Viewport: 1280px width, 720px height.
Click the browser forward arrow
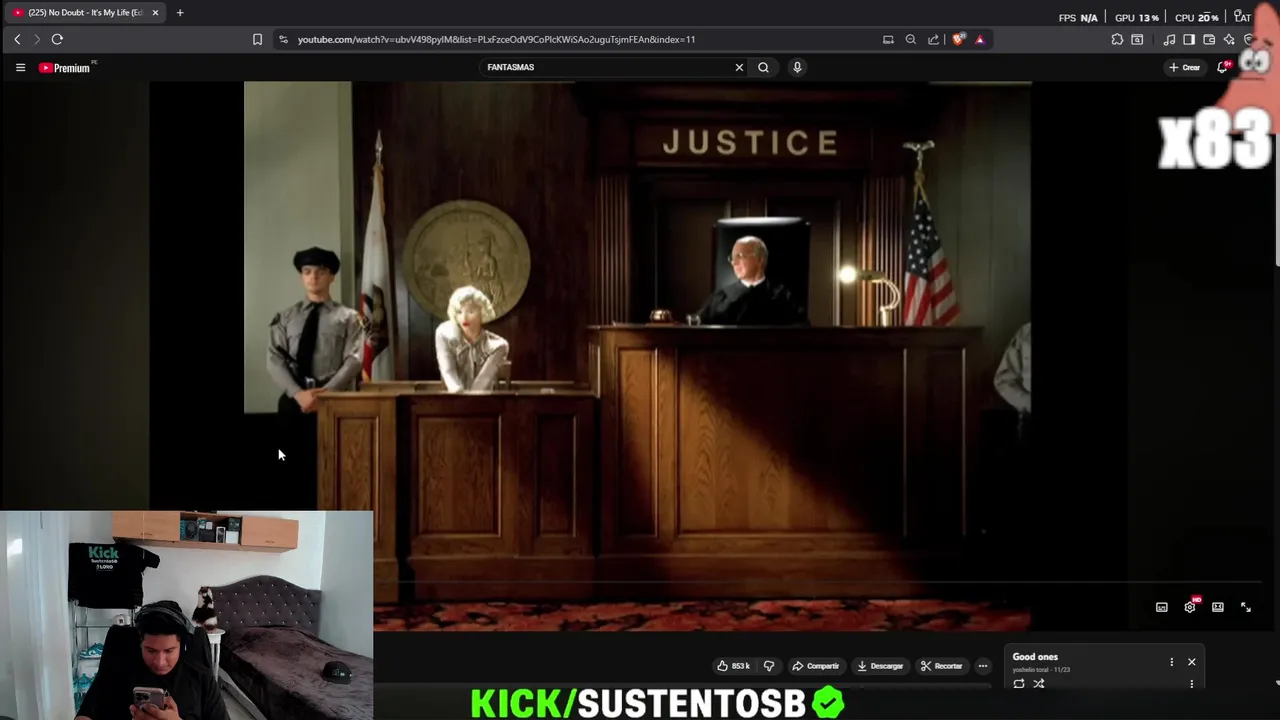point(37,39)
